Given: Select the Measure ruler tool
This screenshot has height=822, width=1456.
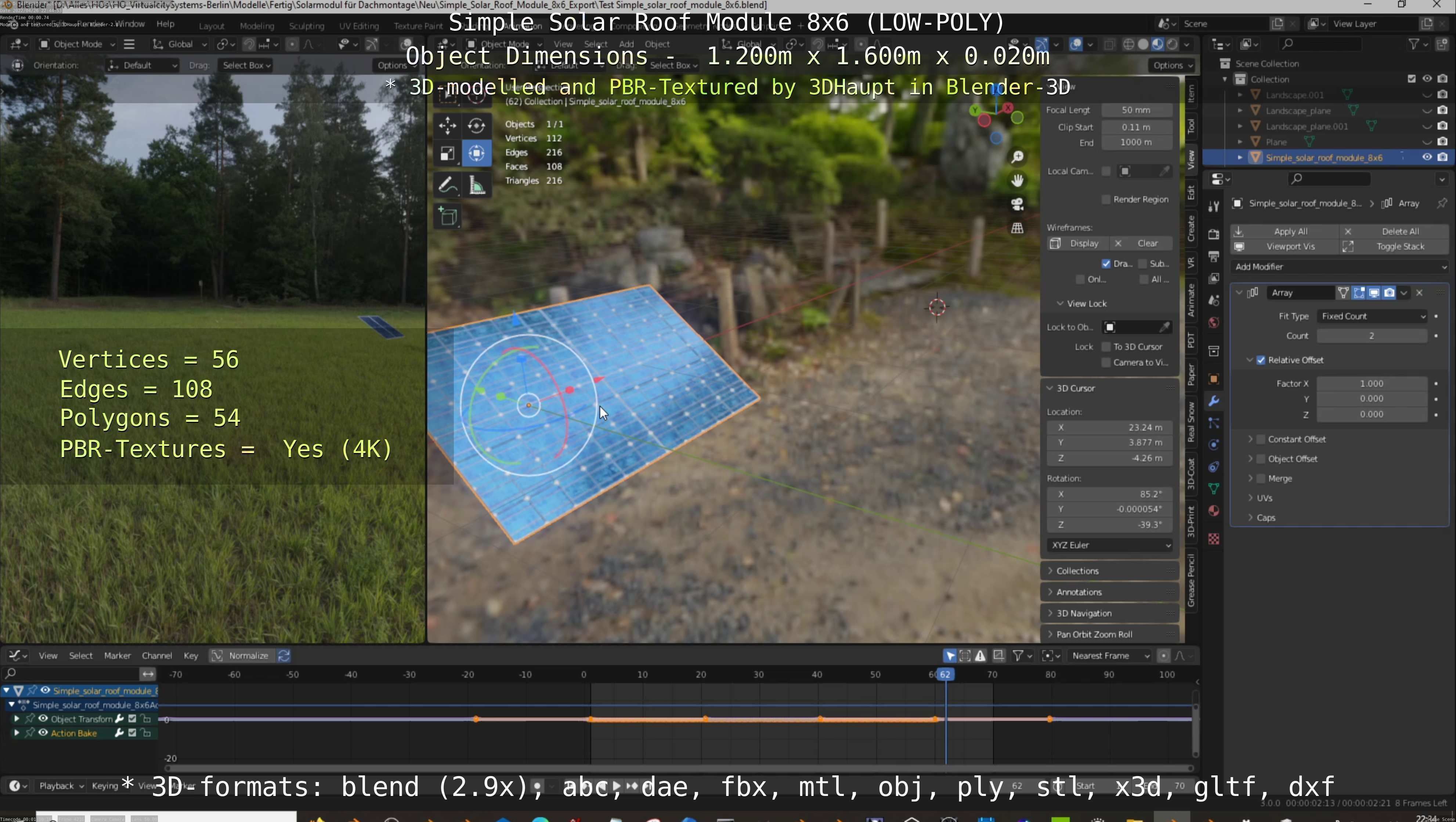Looking at the screenshot, I should [477, 185].
